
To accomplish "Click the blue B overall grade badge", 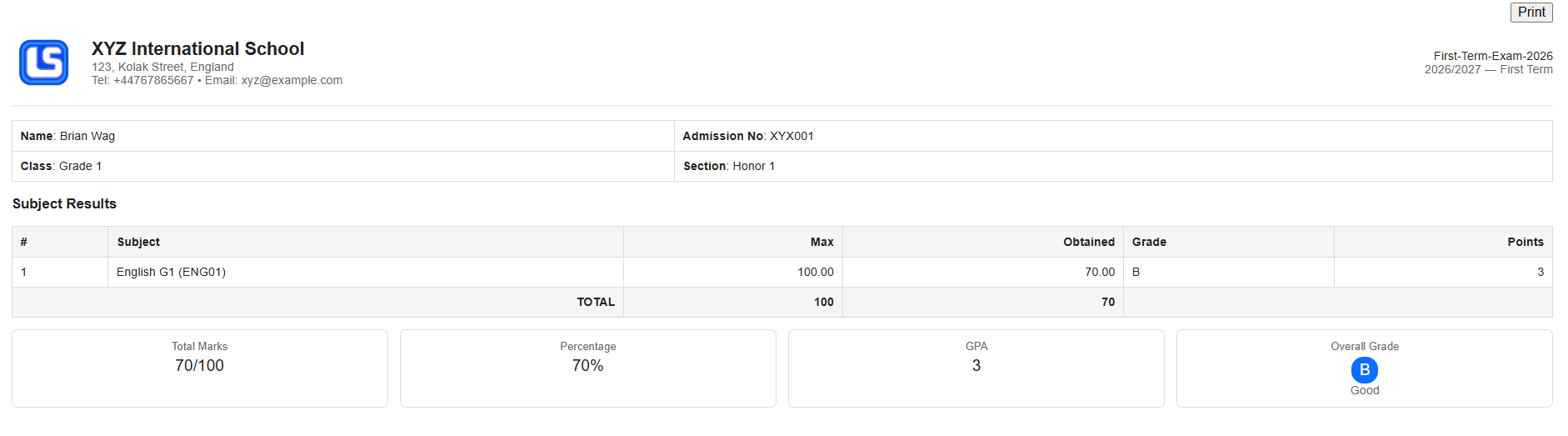I will 1364,369.
